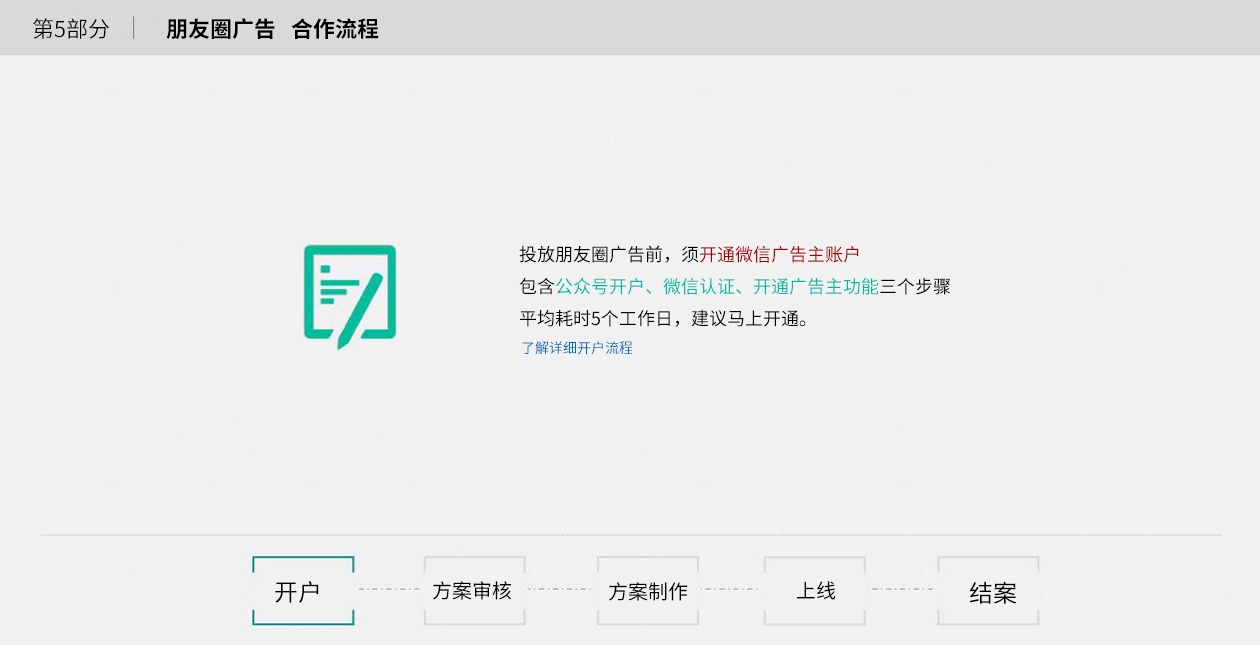Viewport: 1260px width, 645px height.
Task: Select the 开户 step
Action: tap(303, 591)
